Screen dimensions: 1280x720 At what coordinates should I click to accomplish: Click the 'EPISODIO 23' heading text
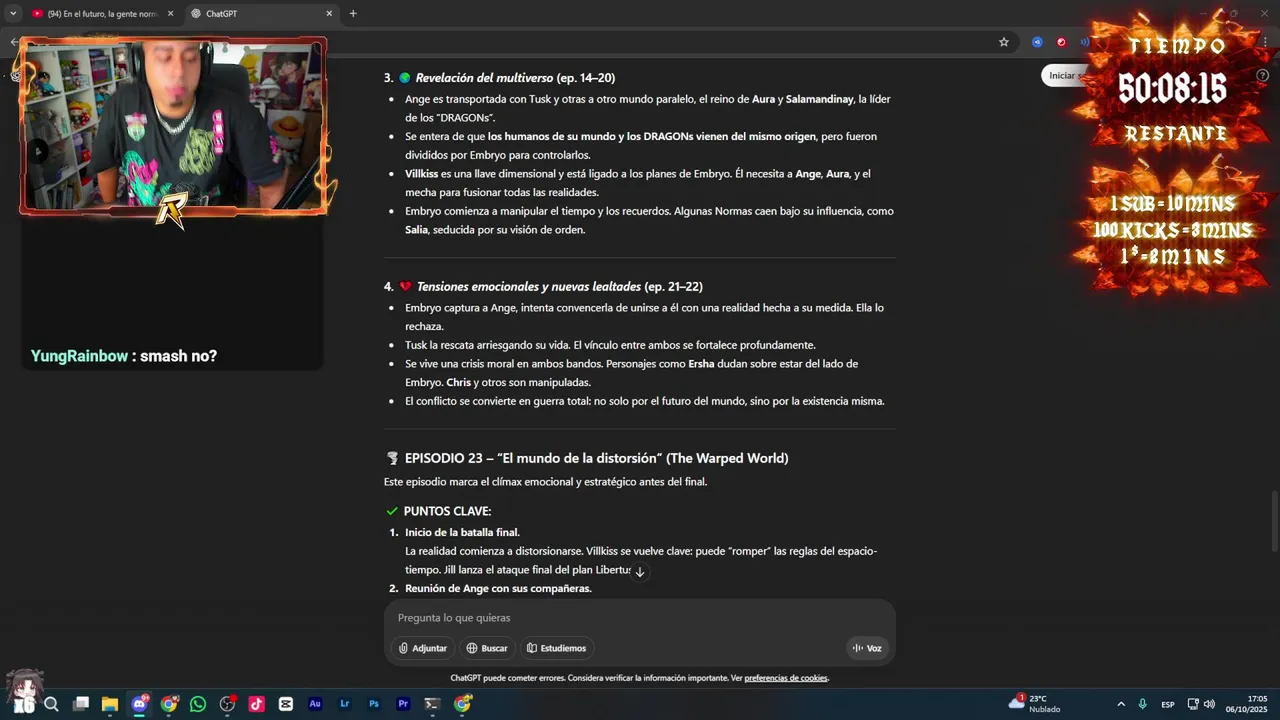tap(596, 458)
